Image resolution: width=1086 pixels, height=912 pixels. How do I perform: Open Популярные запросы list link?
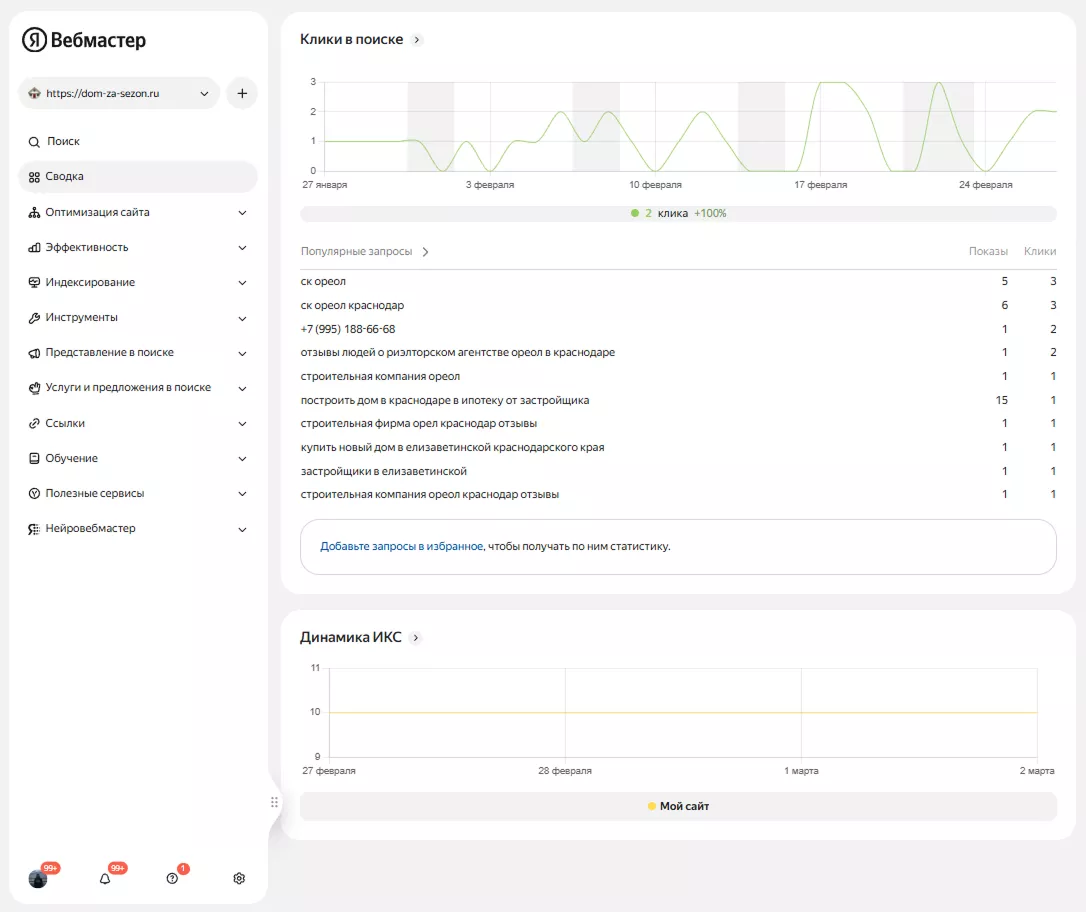coord(357,251)
